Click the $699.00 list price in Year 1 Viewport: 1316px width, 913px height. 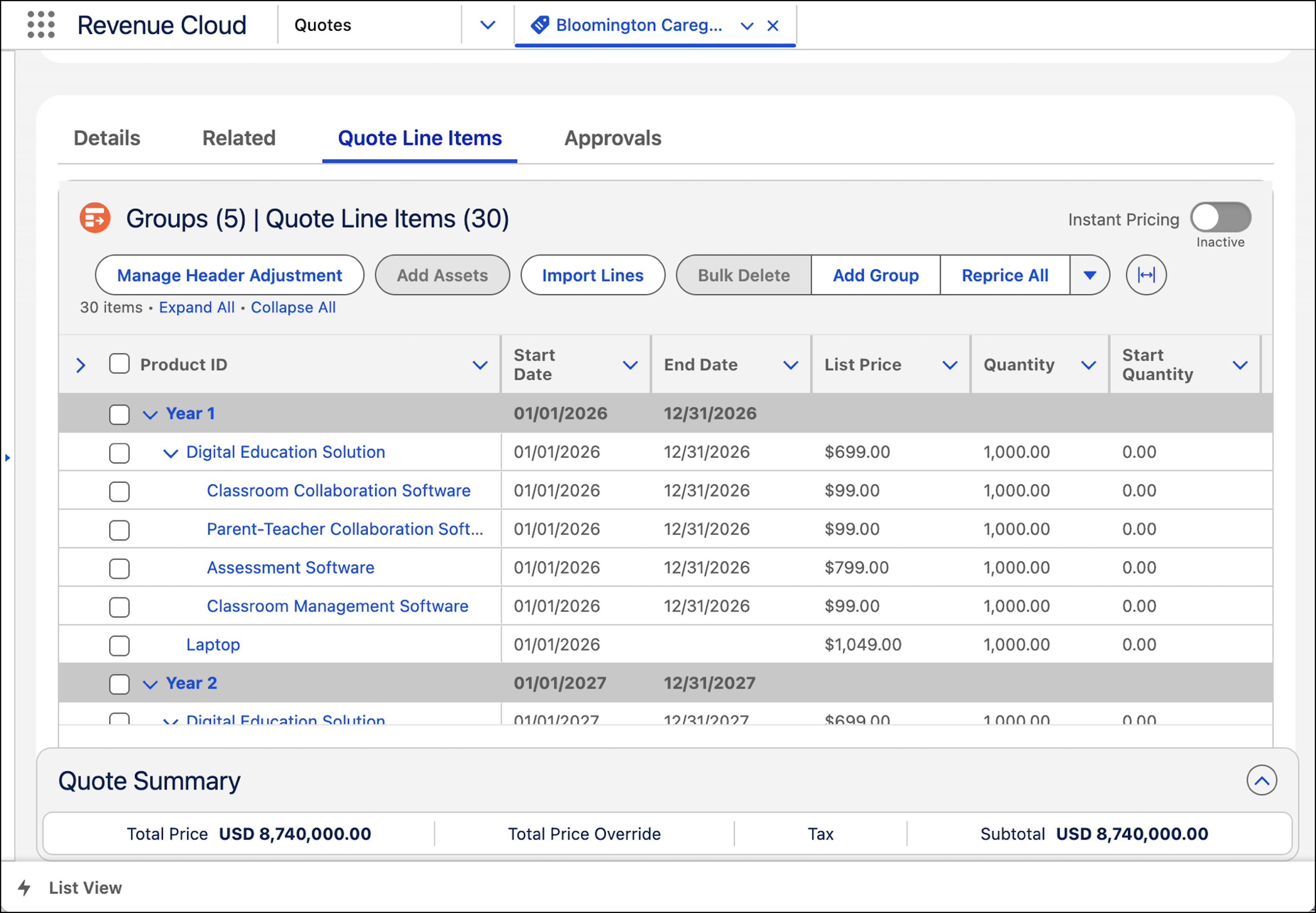coord(857,452)
